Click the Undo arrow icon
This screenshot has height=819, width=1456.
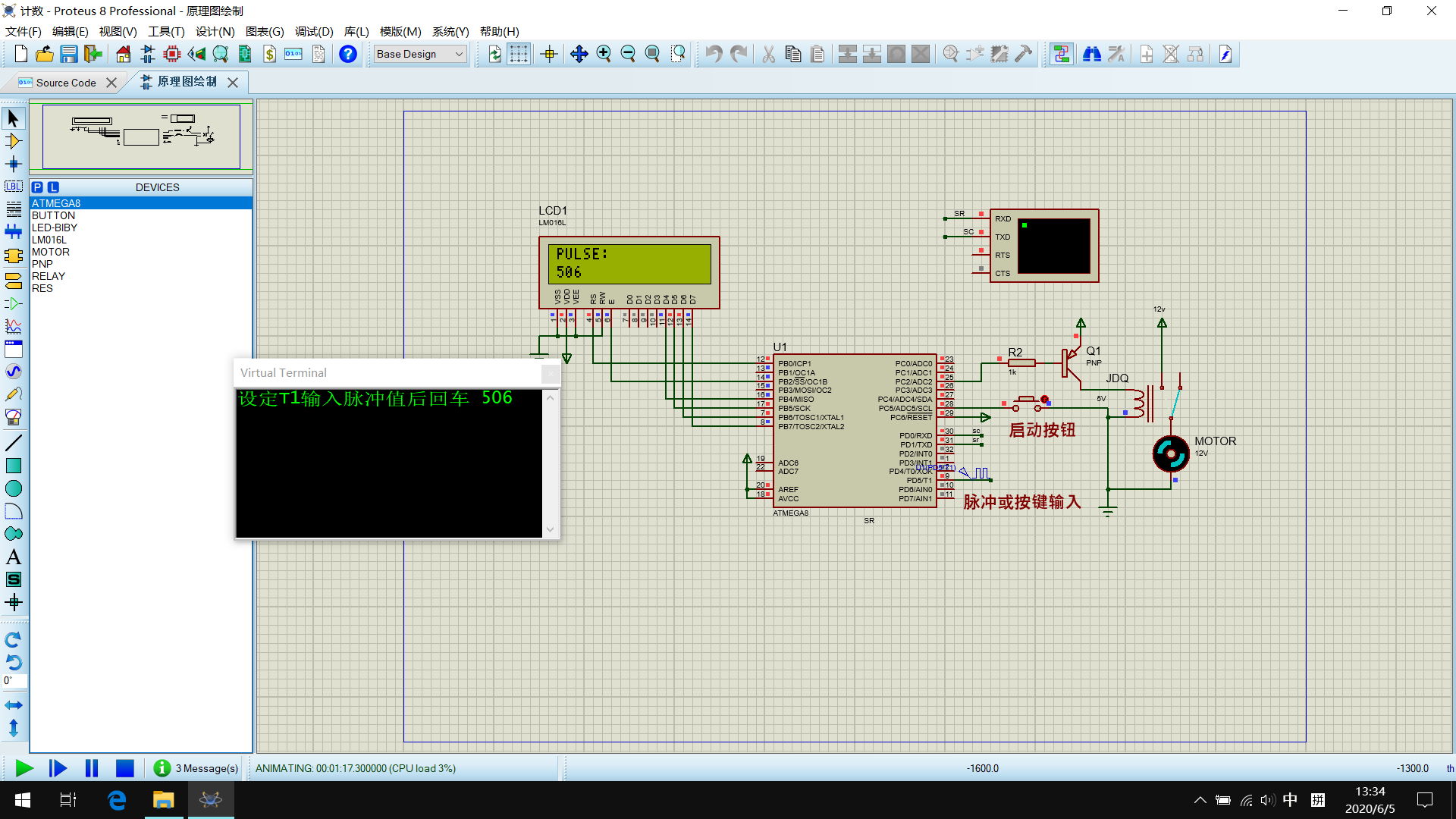point(713,54)
